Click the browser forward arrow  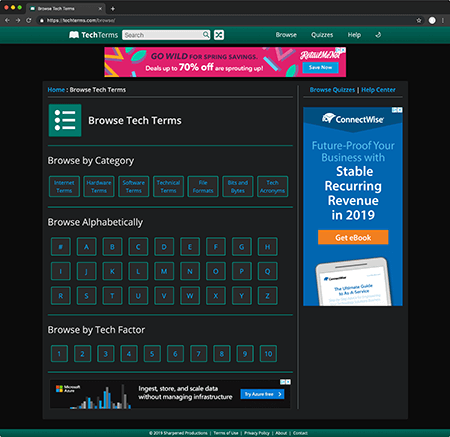(18, 20)
